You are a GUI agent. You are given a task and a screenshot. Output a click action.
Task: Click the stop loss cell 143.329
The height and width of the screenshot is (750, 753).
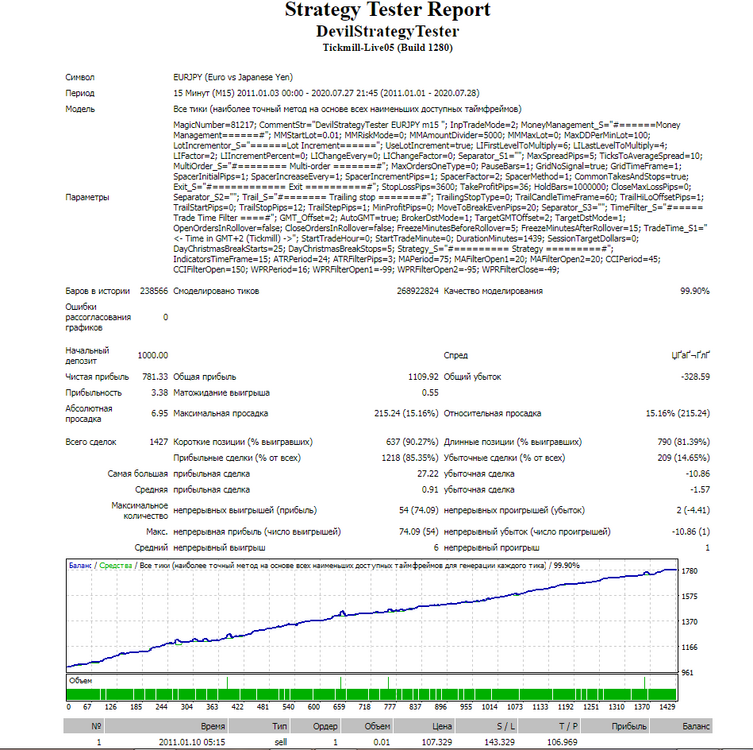(x=499, y=742)
